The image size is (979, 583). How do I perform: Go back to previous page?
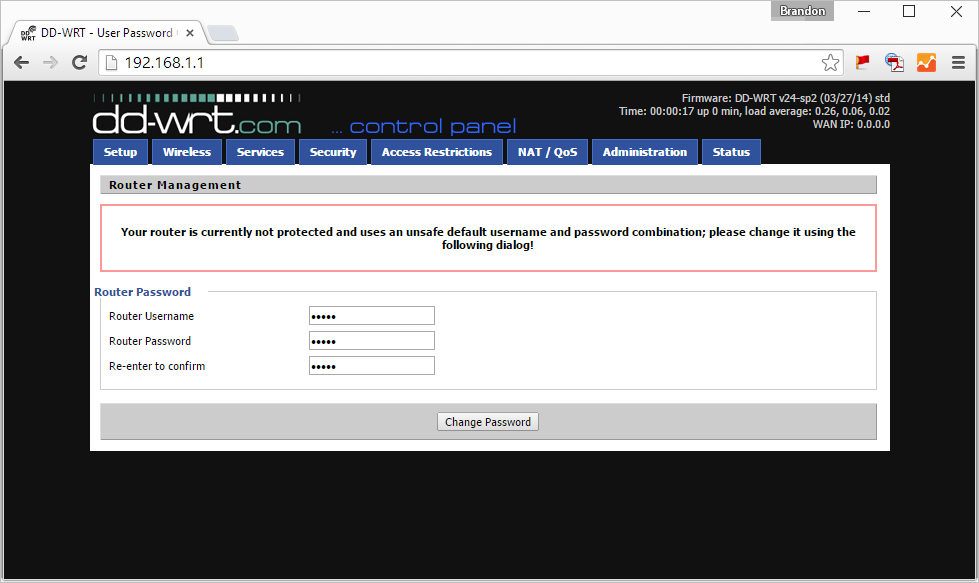[x=21, y=62]
